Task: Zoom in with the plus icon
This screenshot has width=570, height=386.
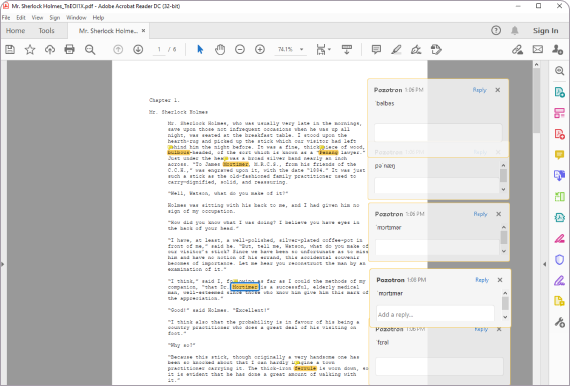Action: point(260,49)
